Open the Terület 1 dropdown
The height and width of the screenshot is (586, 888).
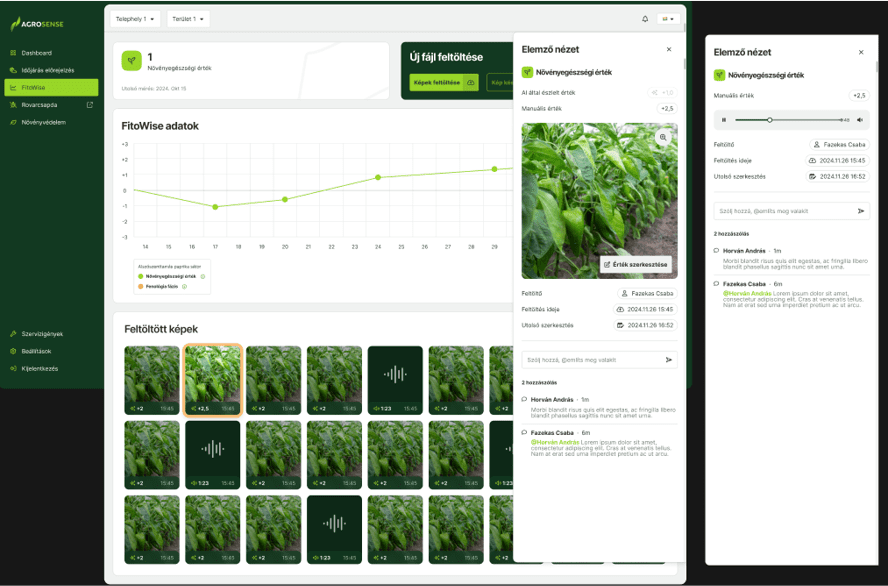(188, 19)
